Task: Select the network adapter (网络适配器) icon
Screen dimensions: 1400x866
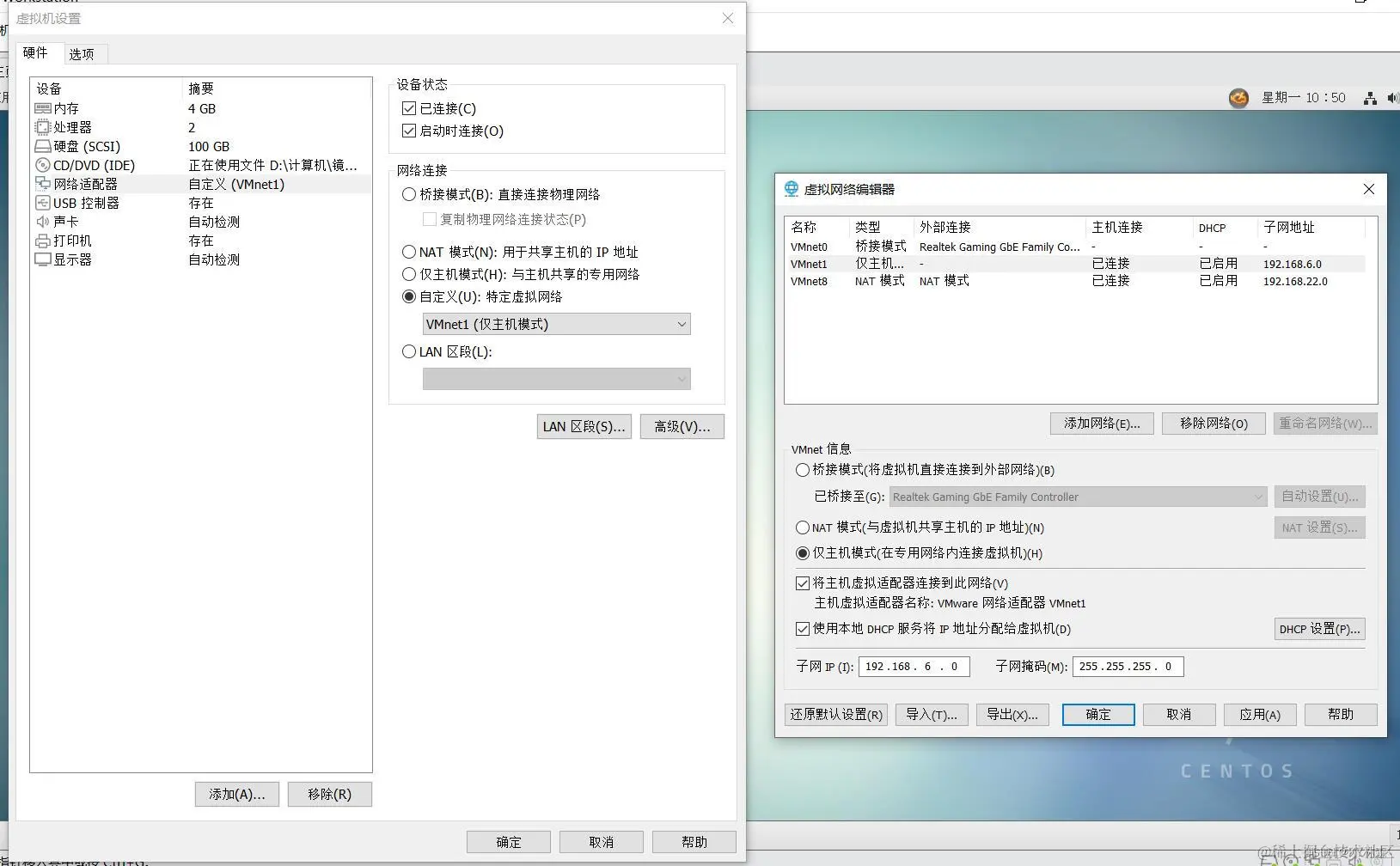Action: (43, 184)
